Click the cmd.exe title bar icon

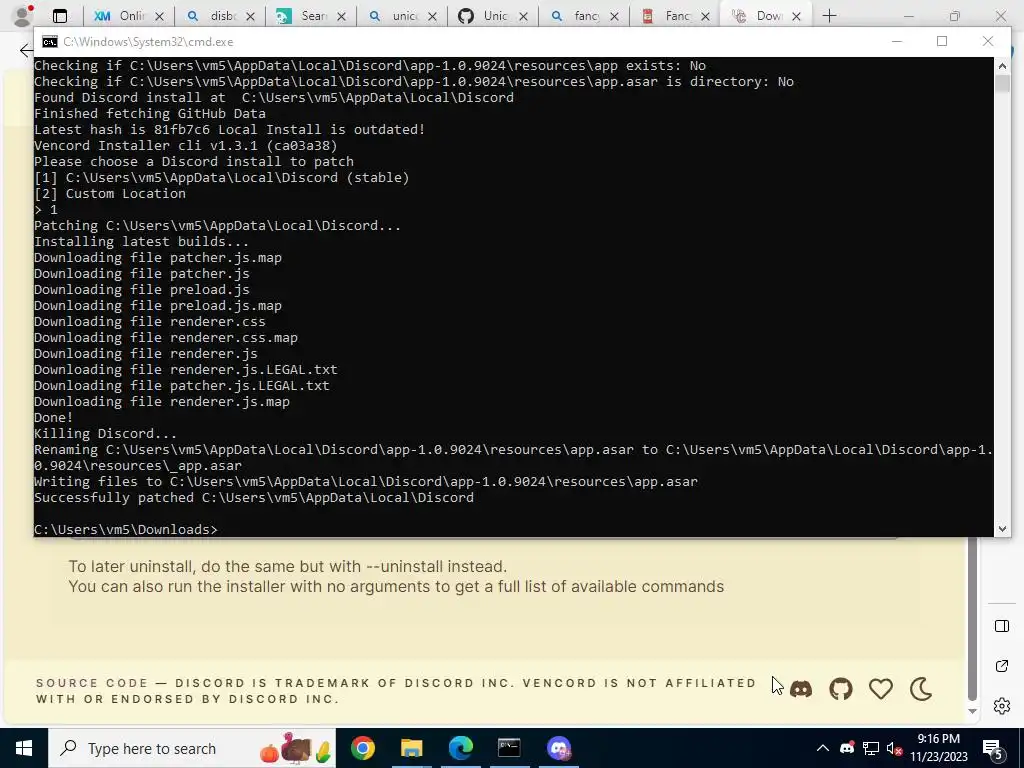pyautogui.click(x=50, y=42)
